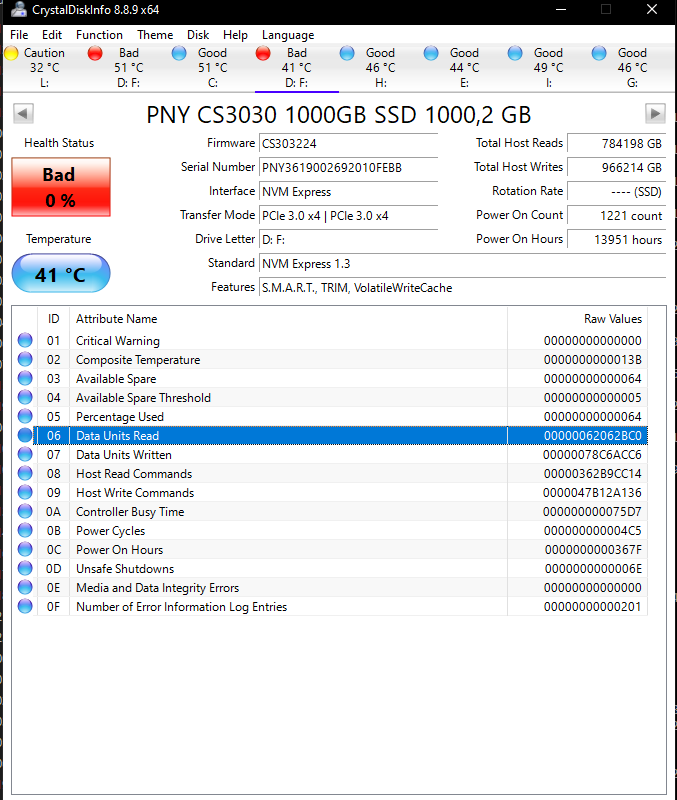Click status icon beside Critical Warning
Image resolution: width=677 pixels, height=800 pixels.
(x=25, y=340)
